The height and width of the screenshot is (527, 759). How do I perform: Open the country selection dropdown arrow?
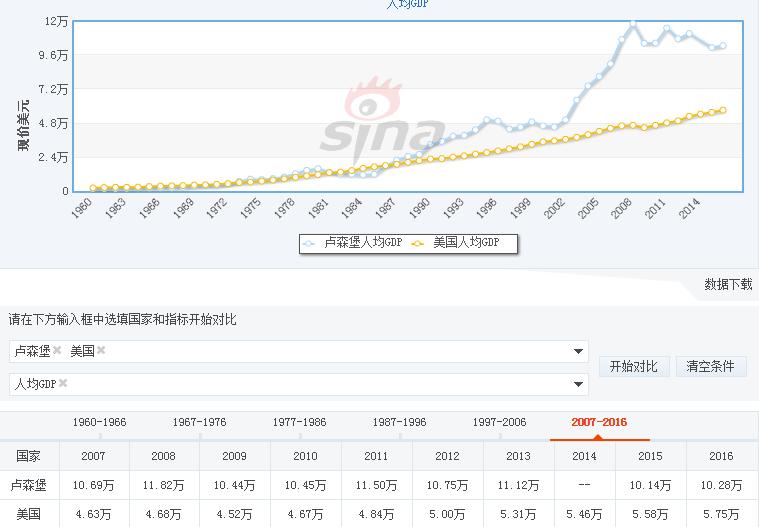(x=578, y=351)
